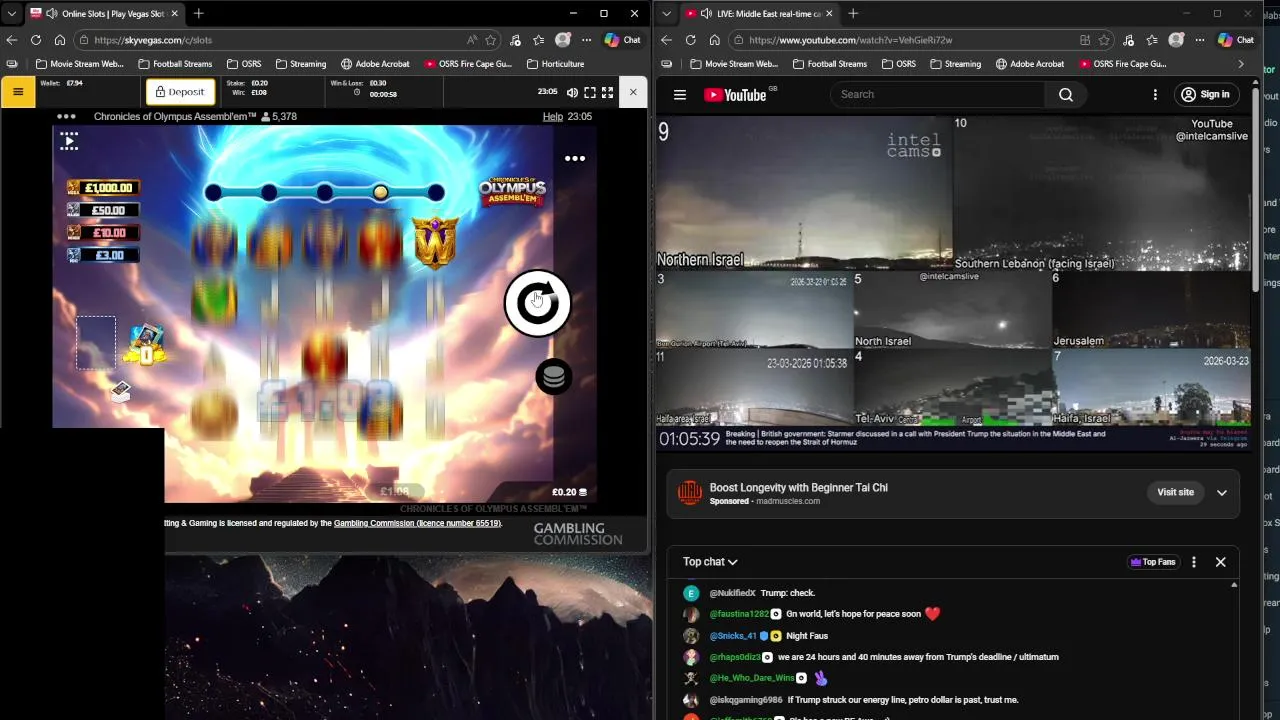The image size is (1280, 720).
Task: Click the four-arrow expand icon in the Sky Vegas bar
Action: pyautogui.click(x=607, y=92)
